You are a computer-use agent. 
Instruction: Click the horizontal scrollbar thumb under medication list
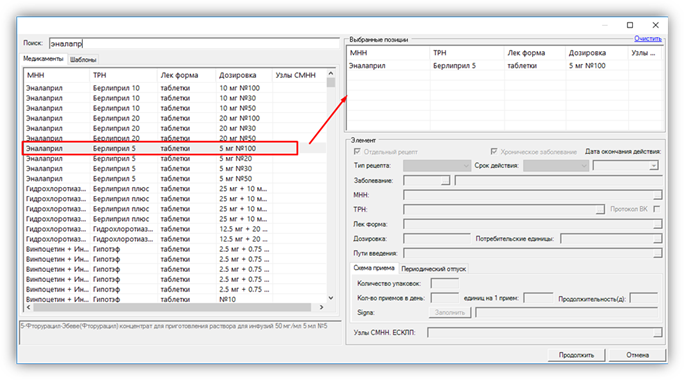tap(172, 307)
